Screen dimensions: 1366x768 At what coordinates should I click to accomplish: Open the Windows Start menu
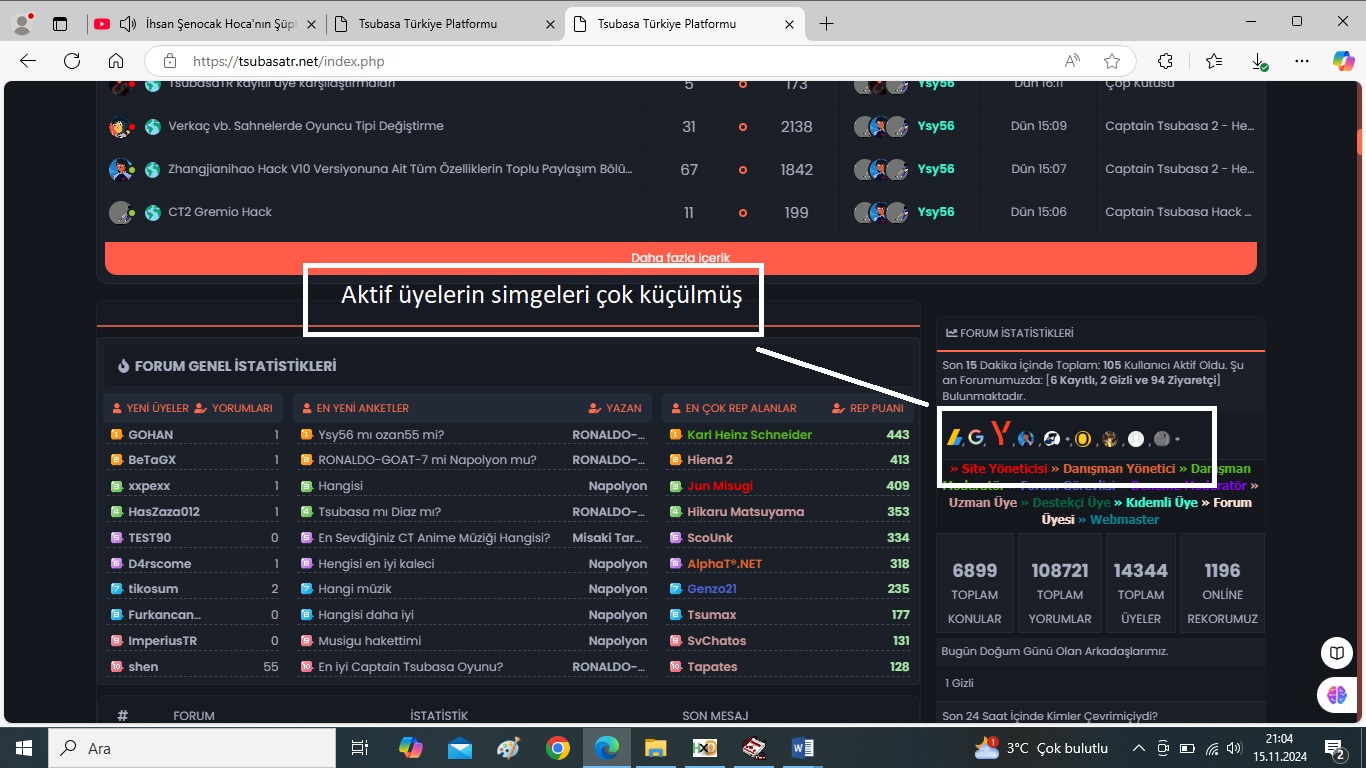pos(24,748)
